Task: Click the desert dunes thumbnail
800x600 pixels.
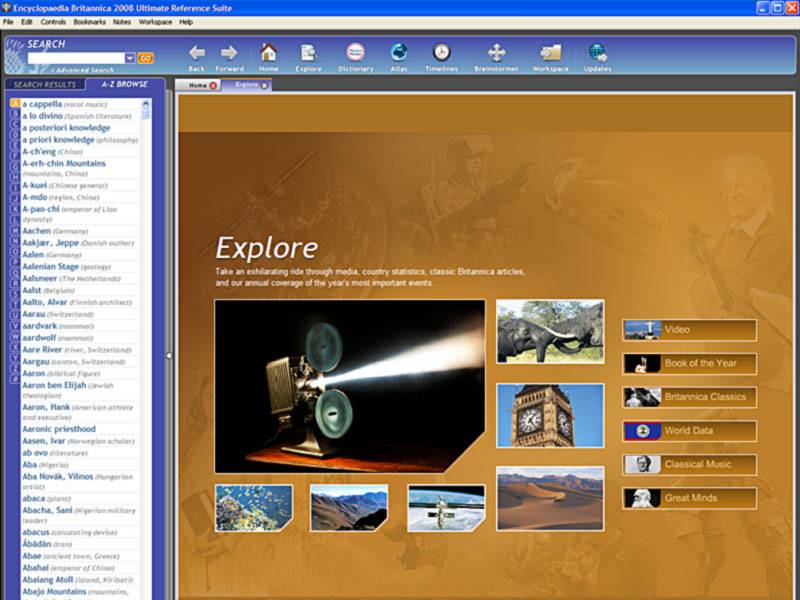Action: pos(550,499)
